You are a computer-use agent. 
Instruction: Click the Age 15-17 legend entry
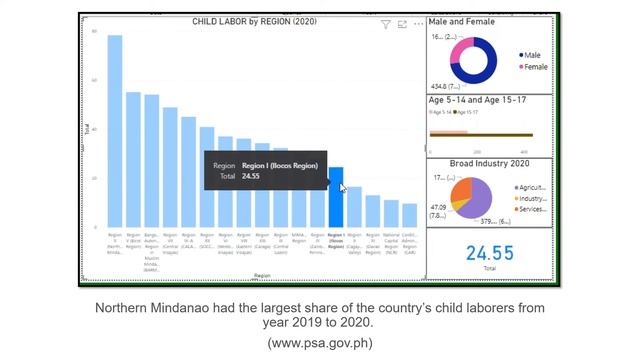point(465,112)
